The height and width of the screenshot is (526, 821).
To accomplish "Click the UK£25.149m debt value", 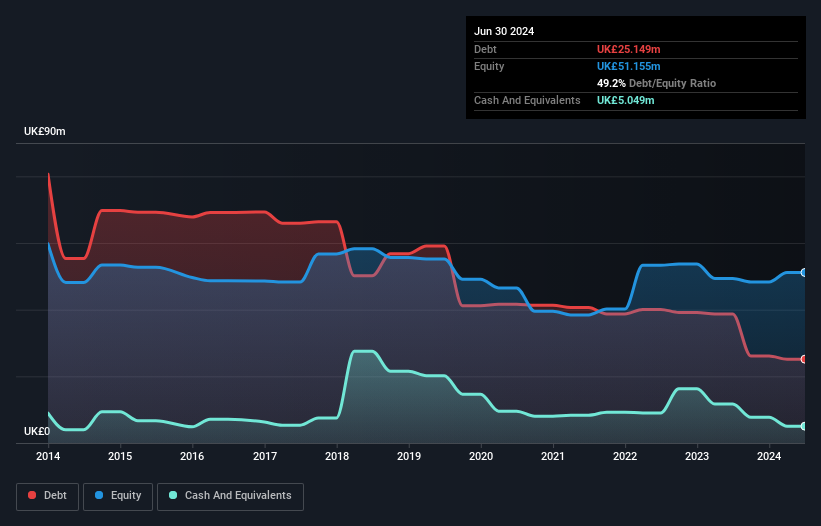I will [x=628, y=49].
